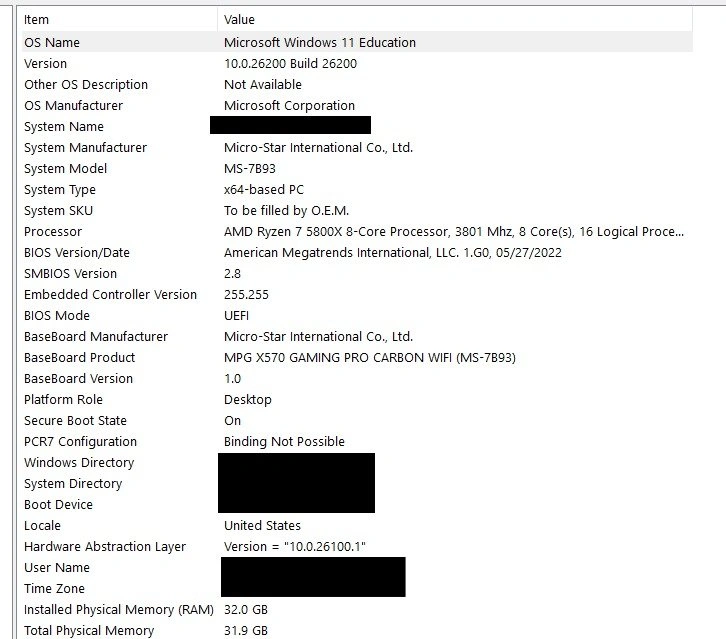Select the Windows Directory row label
The image size is (726, 639).
click(79, 463)
